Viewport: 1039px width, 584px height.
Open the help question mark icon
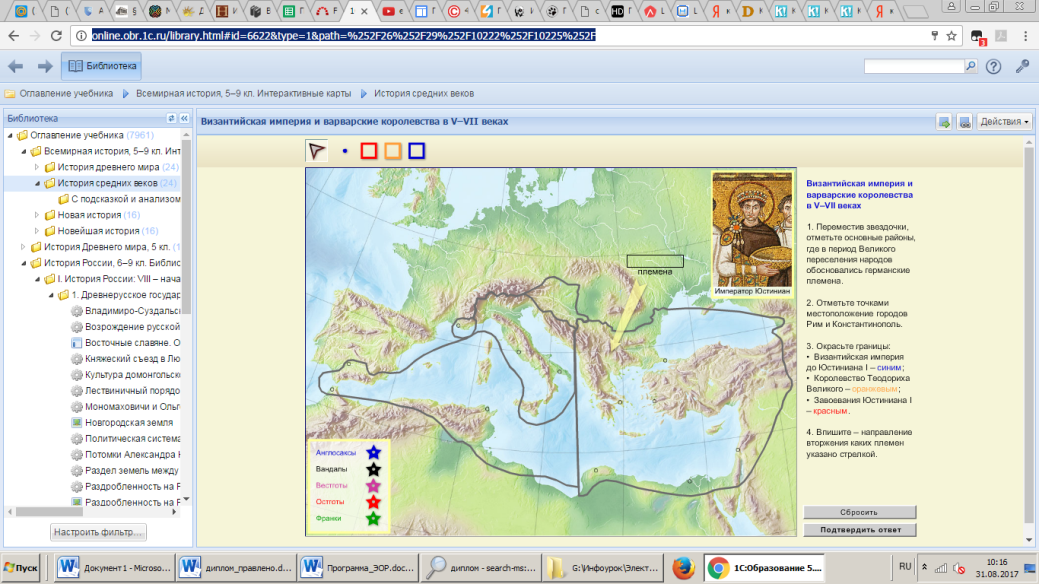coord(993,66)
